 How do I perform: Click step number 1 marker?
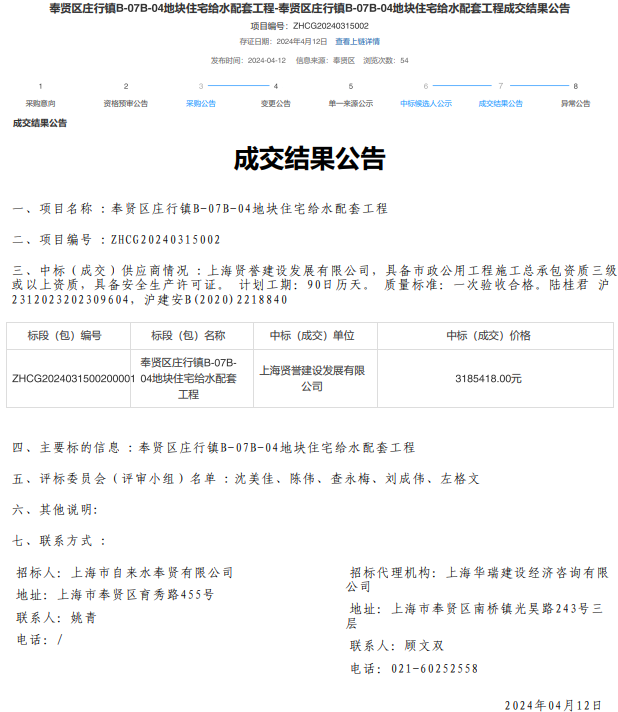coord(40,87)
